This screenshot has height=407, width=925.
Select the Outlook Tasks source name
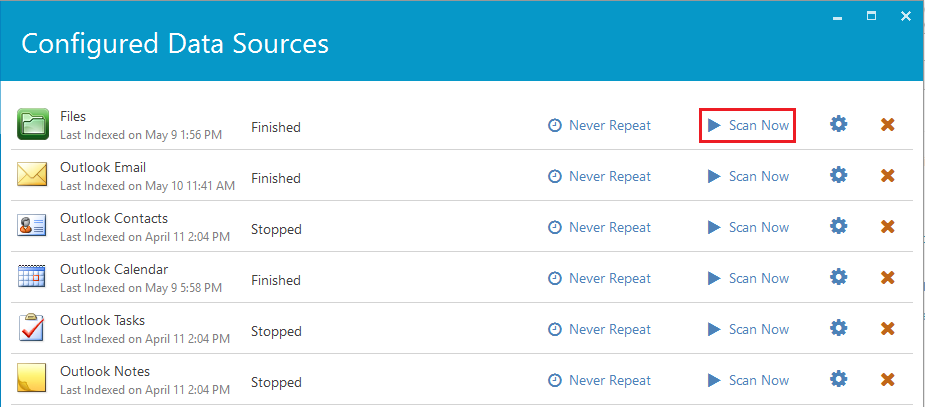(102, 320)
